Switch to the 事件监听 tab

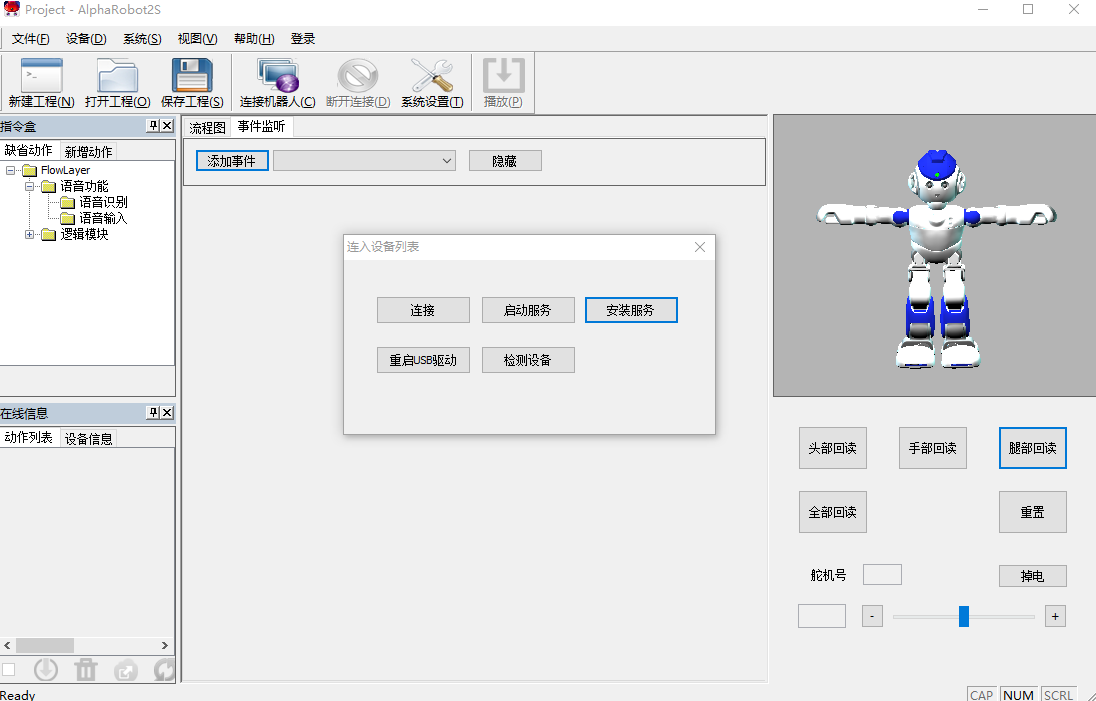(x=261, y=126)
